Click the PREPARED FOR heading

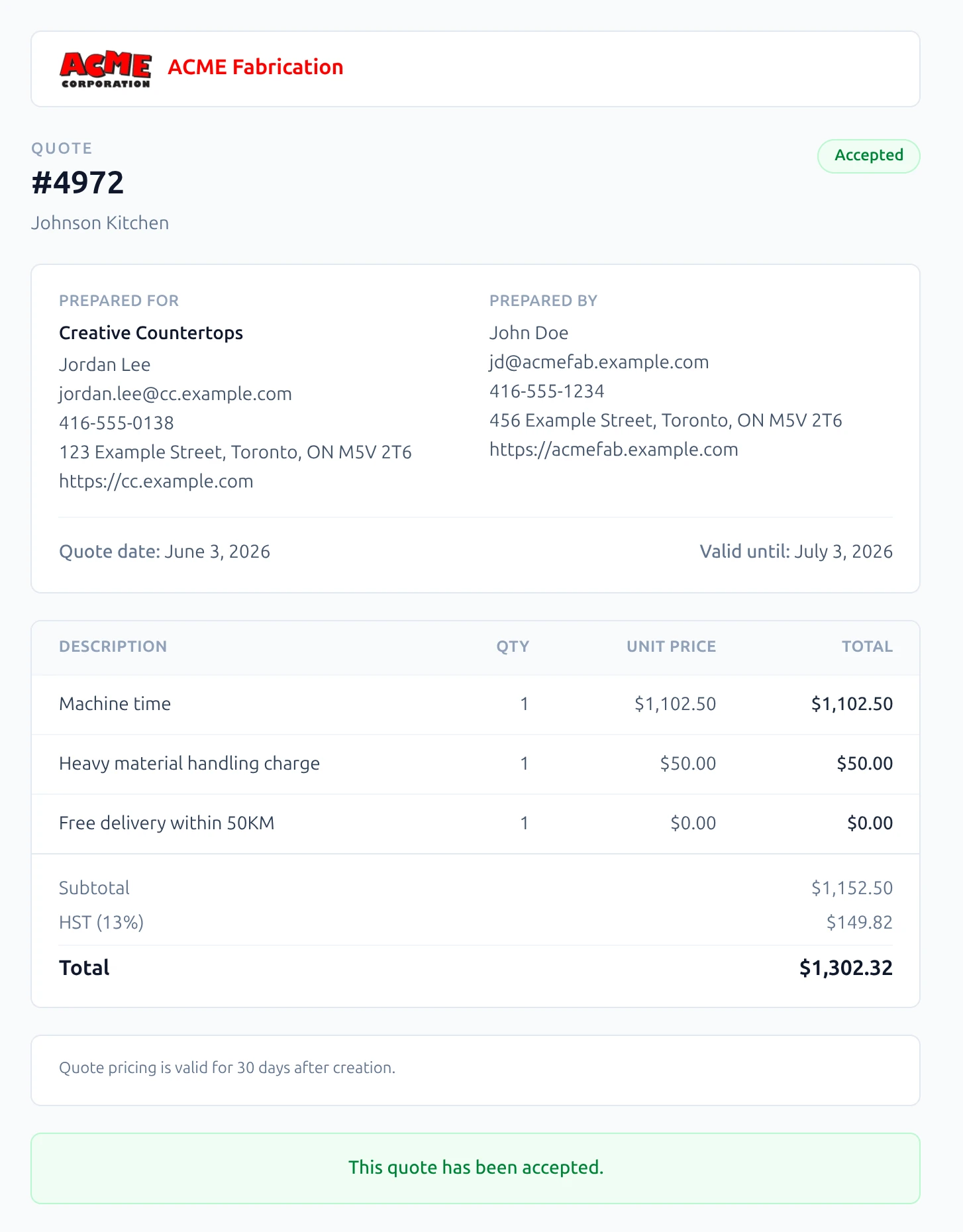(119, 301)
